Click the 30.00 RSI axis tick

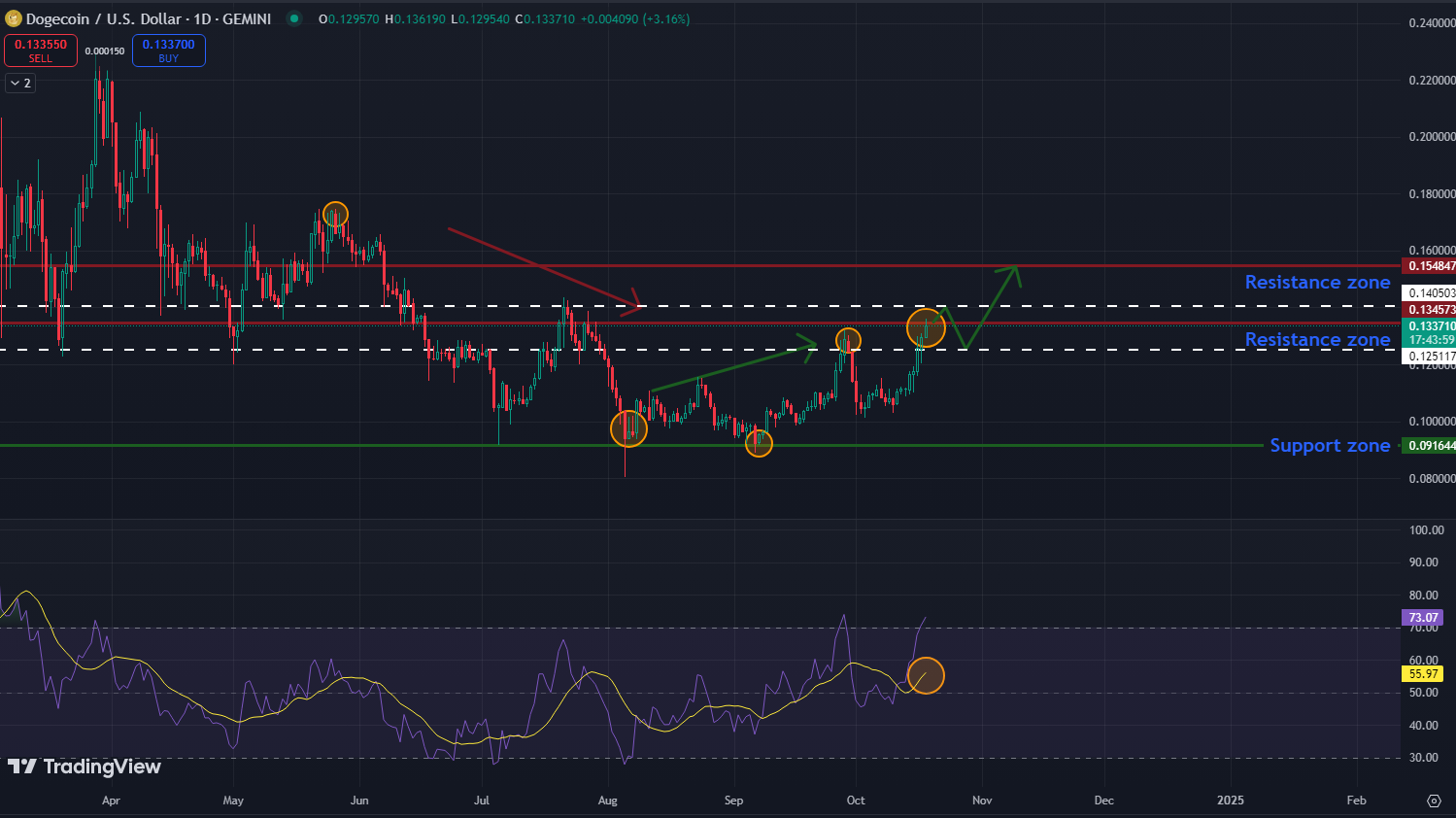click(x=1424, y=758)
